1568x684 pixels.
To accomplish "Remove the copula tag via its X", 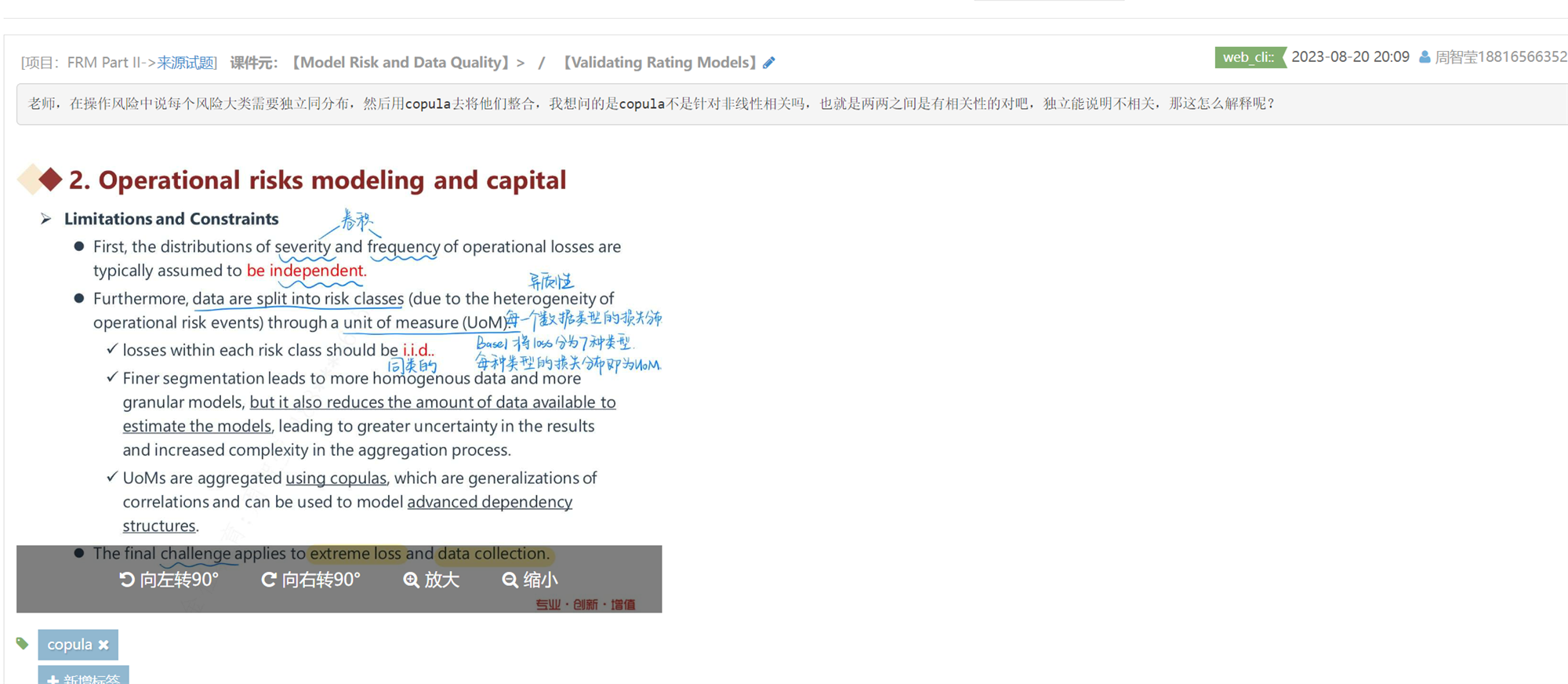I will (103, 645).
